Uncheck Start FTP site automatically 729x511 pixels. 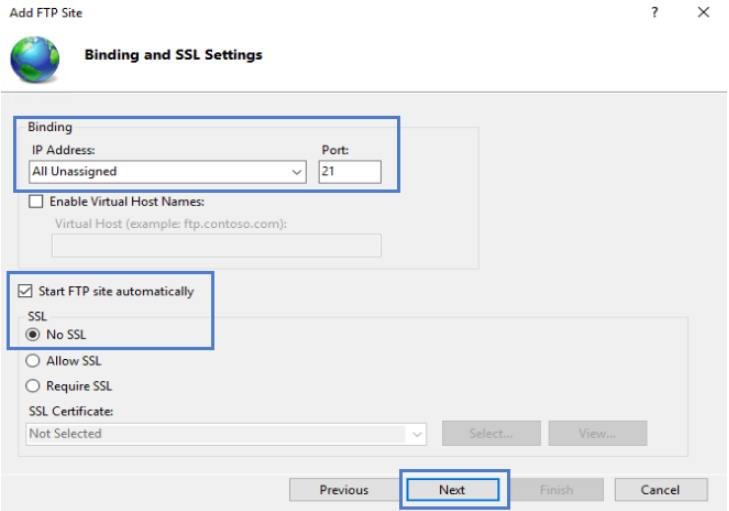25,291
